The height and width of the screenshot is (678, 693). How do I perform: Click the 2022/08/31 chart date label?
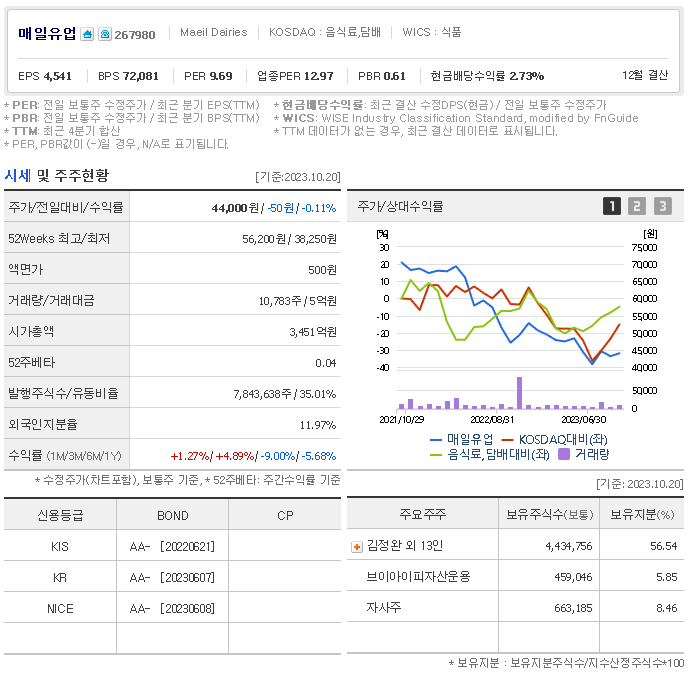click(492, 419)
